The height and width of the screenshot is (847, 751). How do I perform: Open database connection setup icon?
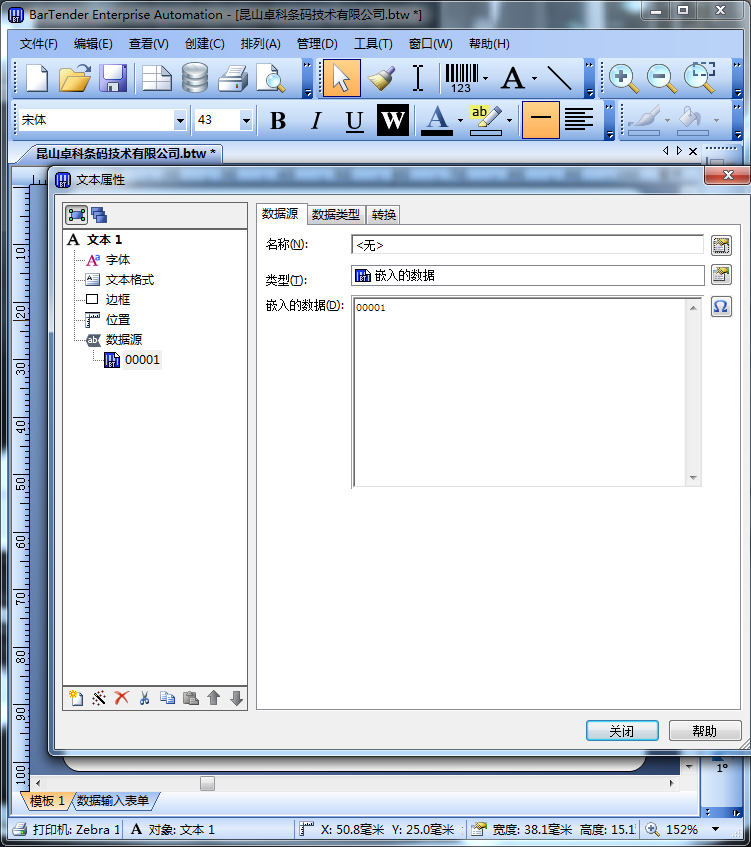195,78
